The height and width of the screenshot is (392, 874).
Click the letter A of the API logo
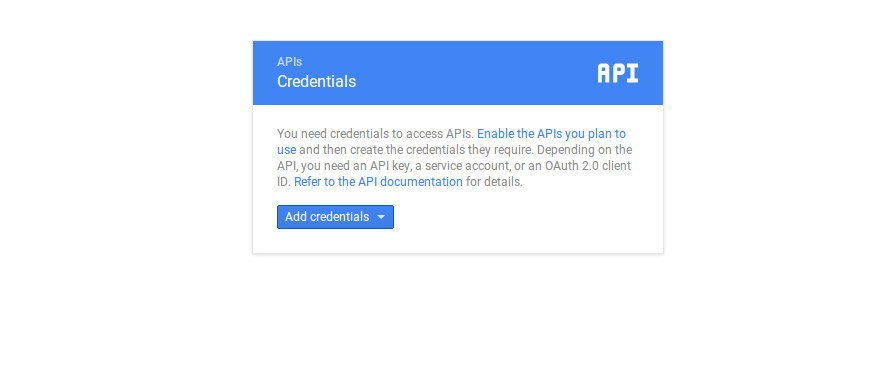(x=604, y=73)
